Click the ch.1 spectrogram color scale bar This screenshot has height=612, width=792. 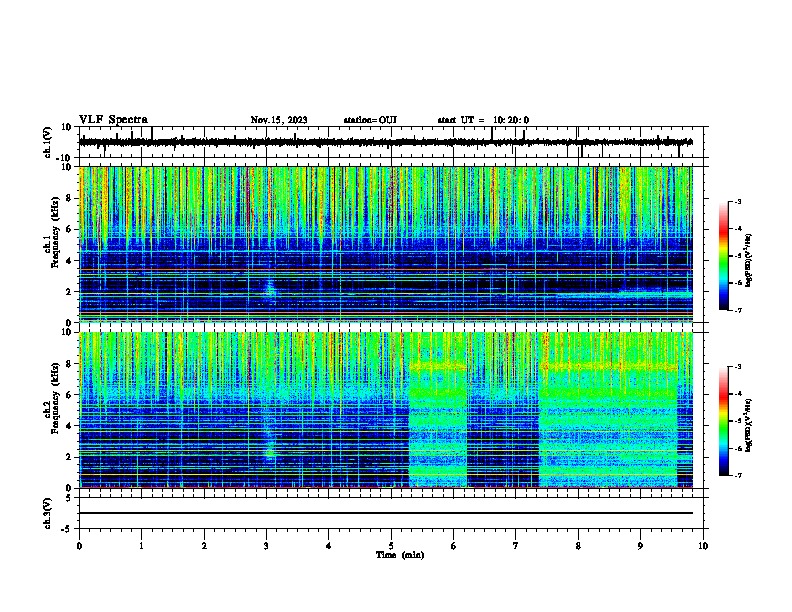724,256
